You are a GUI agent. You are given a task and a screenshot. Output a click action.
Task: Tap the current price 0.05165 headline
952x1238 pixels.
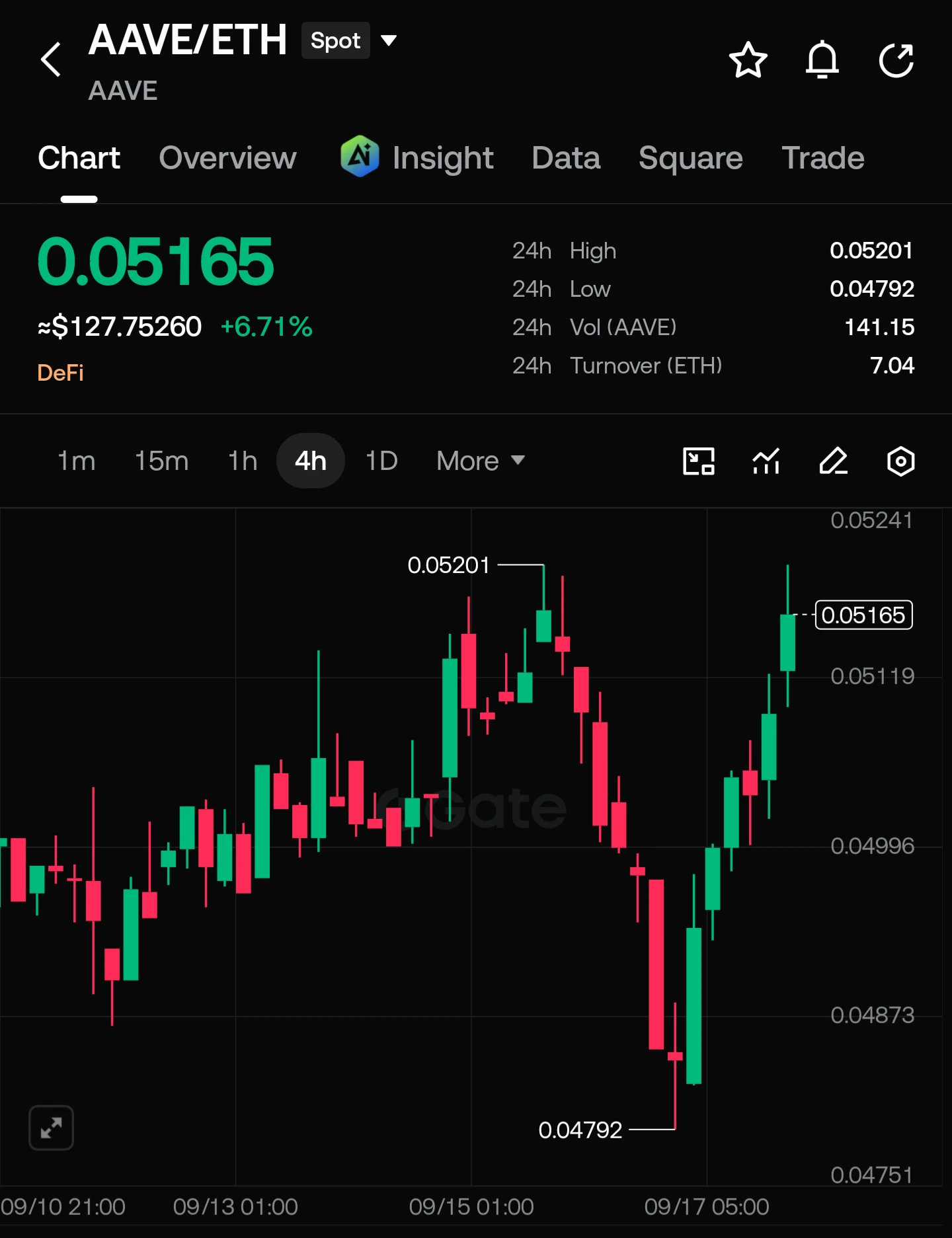pos(156,262)
